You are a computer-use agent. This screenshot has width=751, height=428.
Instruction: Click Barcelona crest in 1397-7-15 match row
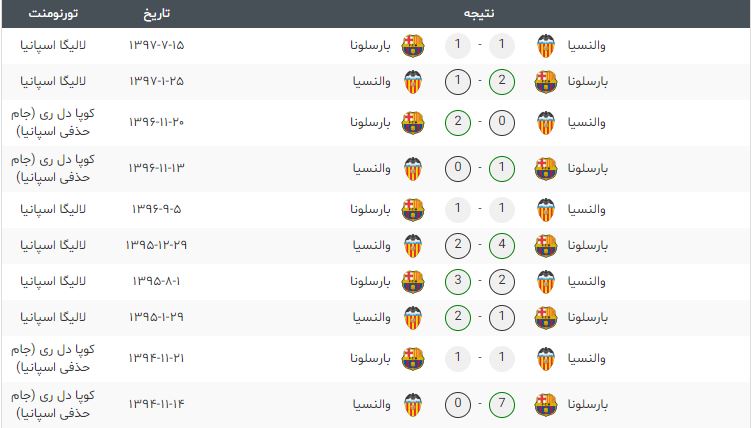[x=413, y=46]
